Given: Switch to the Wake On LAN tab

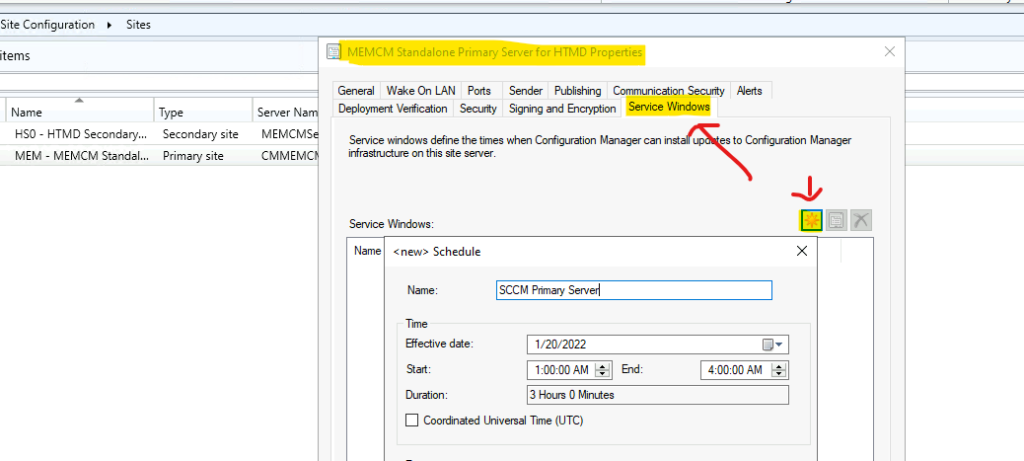Looking at the screenshot, I should point(421,91).
